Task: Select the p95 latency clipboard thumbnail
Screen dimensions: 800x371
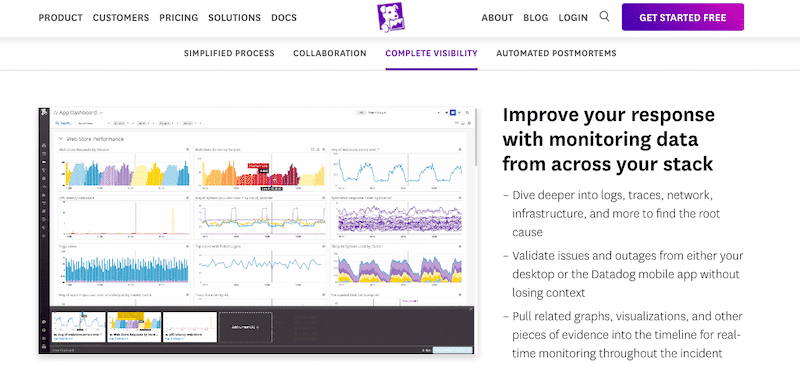Action: click(x=190, y=327)
